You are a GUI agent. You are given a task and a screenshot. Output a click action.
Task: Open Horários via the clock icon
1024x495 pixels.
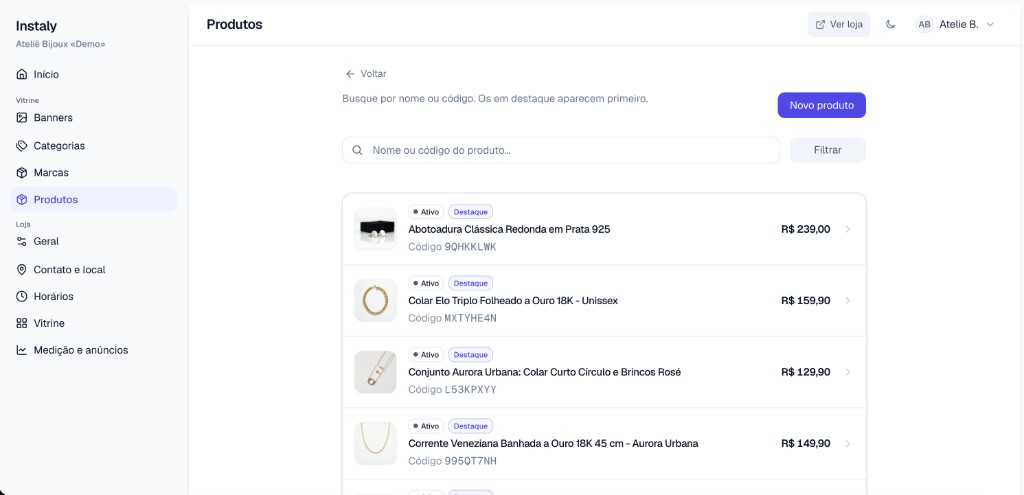tap(22, 296)
